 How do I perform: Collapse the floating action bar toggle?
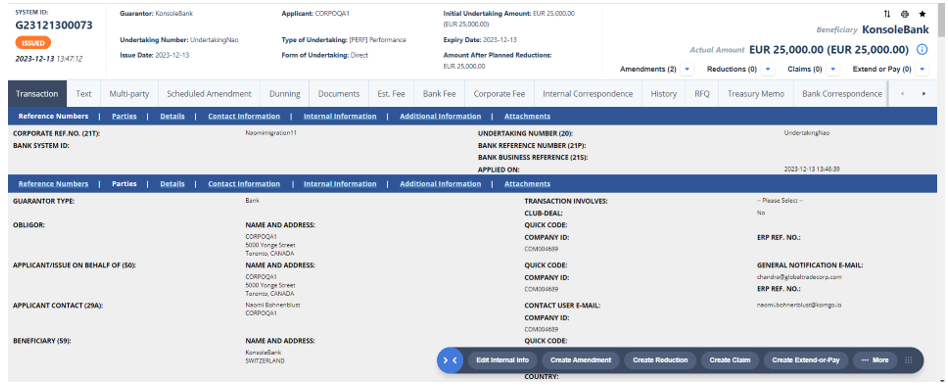(x=450, y=360)
